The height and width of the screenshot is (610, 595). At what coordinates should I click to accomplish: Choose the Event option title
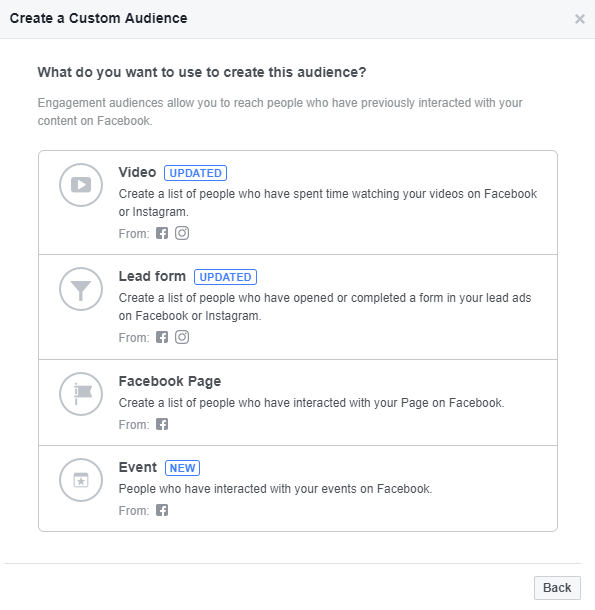[138, 467]
